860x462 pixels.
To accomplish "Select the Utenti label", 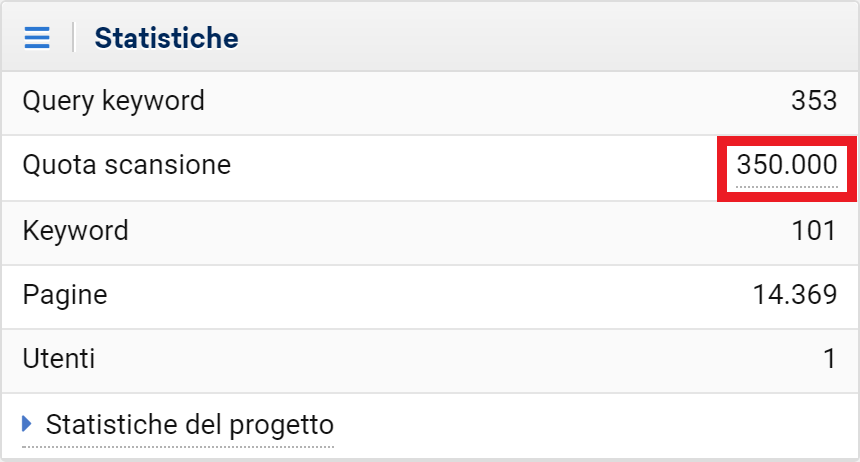I will 59,359.
